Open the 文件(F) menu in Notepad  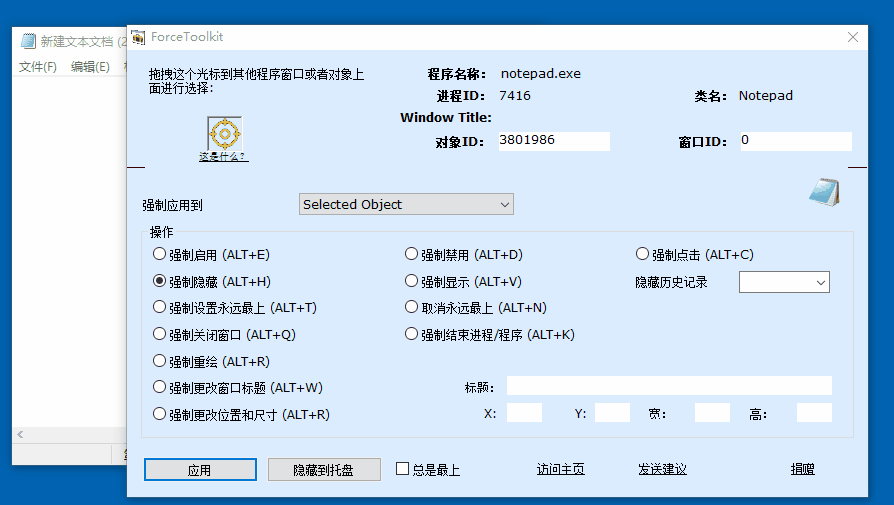pos(38,67)
